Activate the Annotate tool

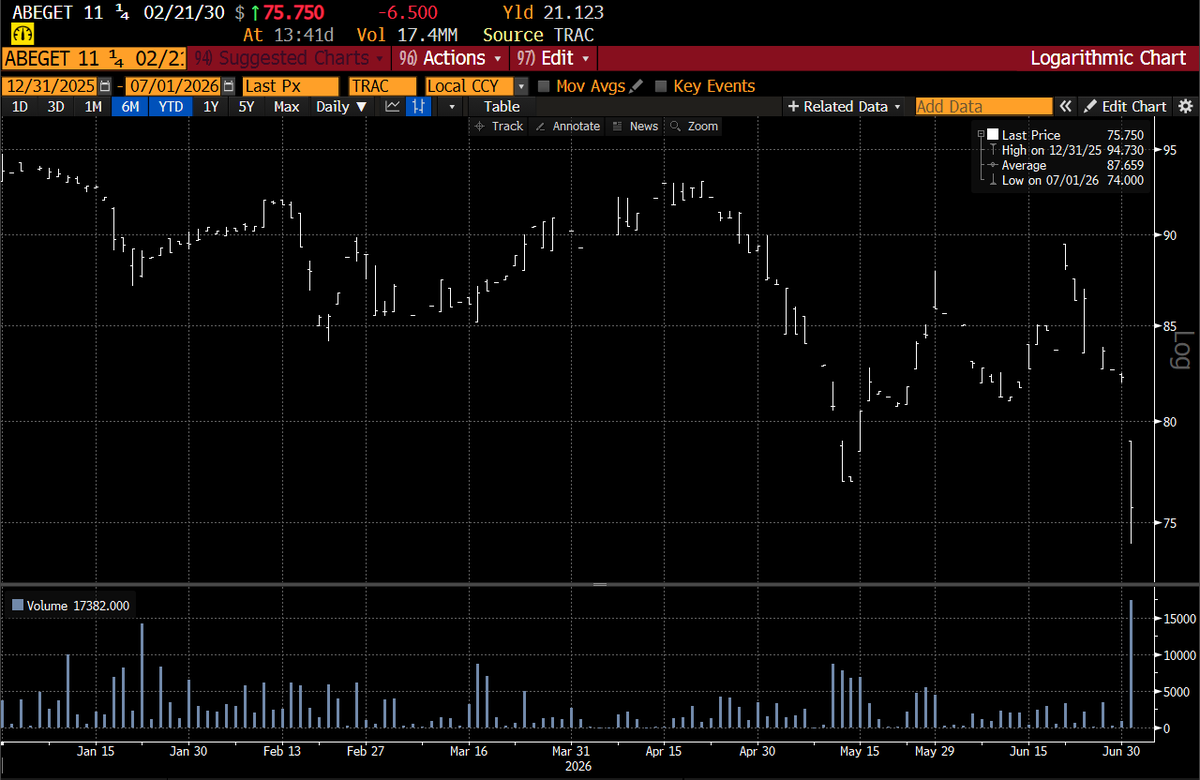(x=568, y=126)
